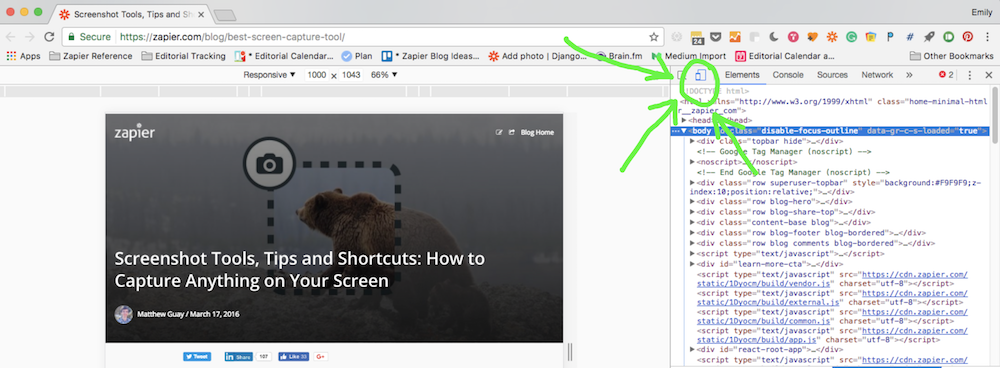Screen dimensions: 1000x368
Task: Click the rocket extension icon
Action: click(929, 37)
